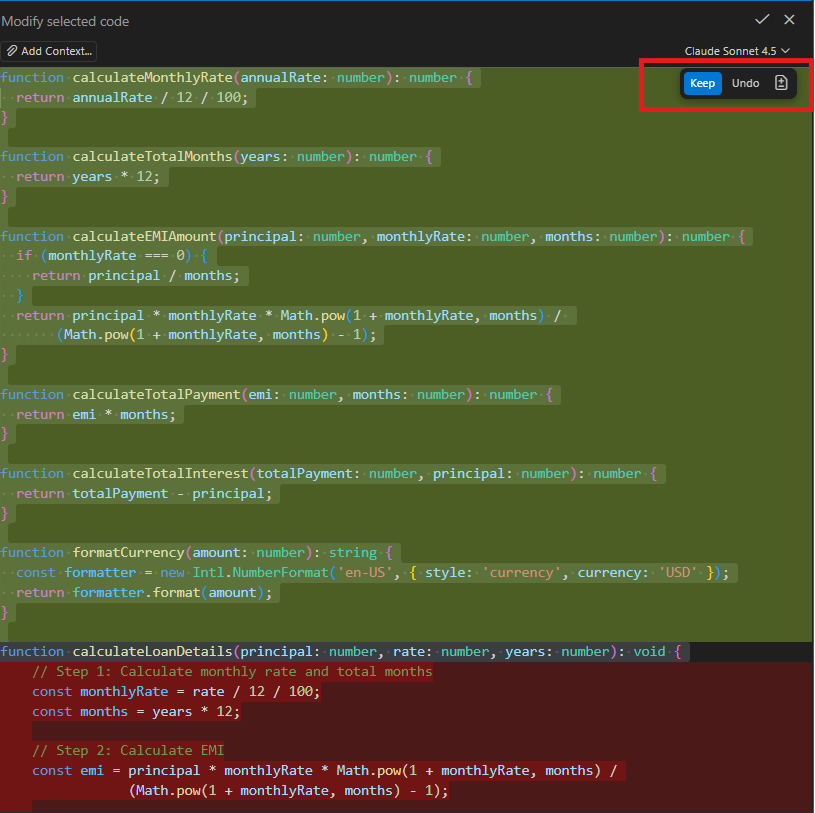Image resolution: width=815 pixels, height=813 pixels.
Task: Click the calculateTotalInterest function name
Action: pyautogui.click(x=160, y=474)
